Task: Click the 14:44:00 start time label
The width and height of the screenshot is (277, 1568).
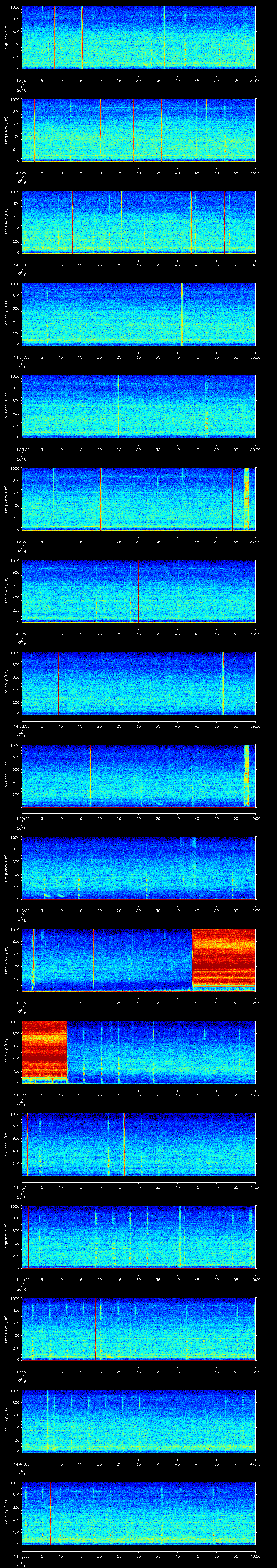Action: pos(22,1279)
